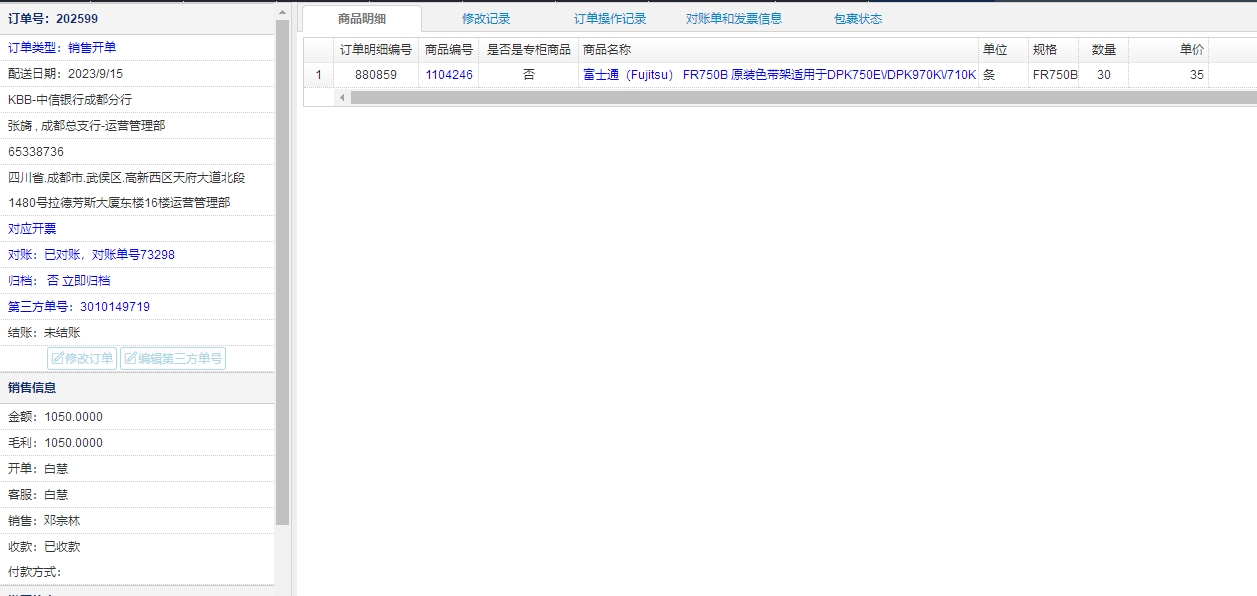Click the left panel vertical scrollbar
Screen dimensions: 1257x596
[x=283, y=270]
